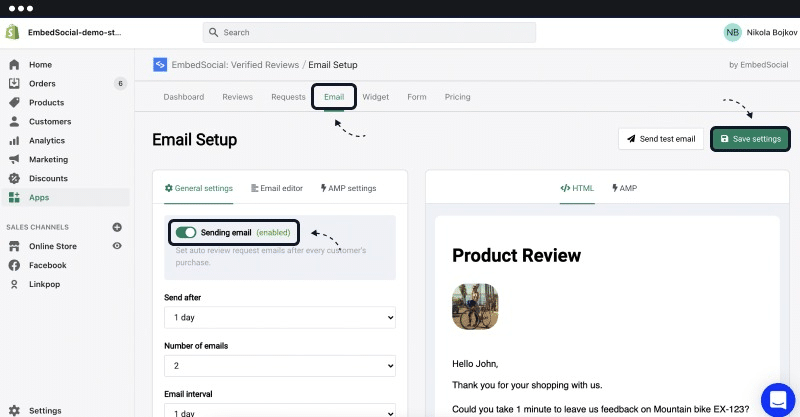Open the Number of emails dropdown
The height and width of the screenshot is (417, 800).
pos(280,366)
